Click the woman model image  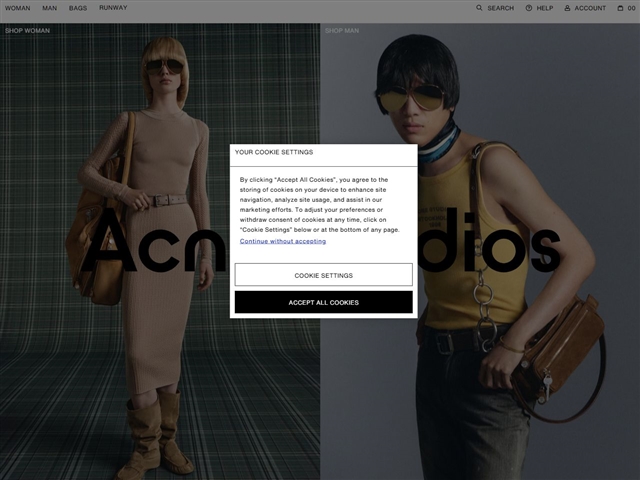pyautogui.click(x=160, y=251)
